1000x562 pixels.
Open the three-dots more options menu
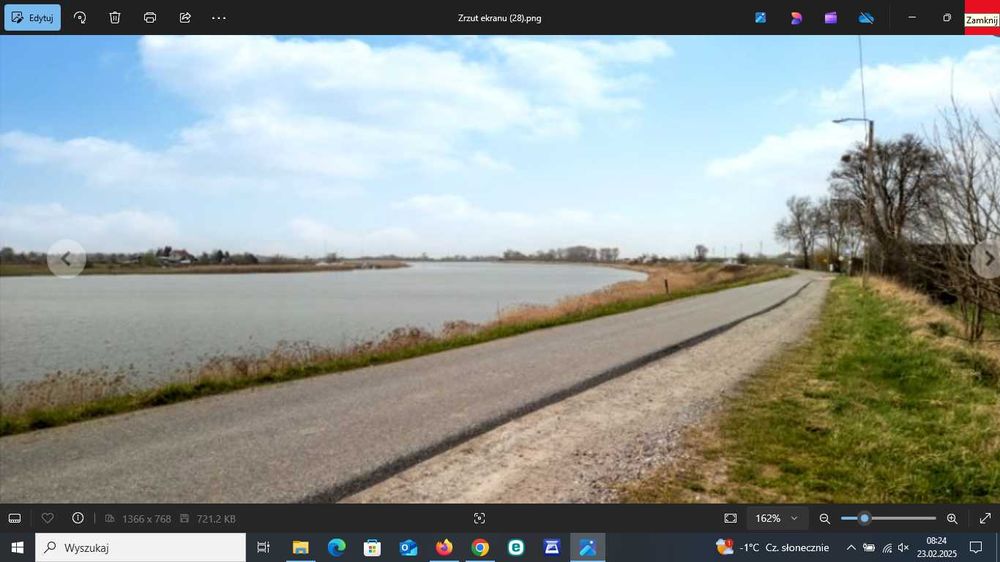pyautogui.click(x=219, y=18)
